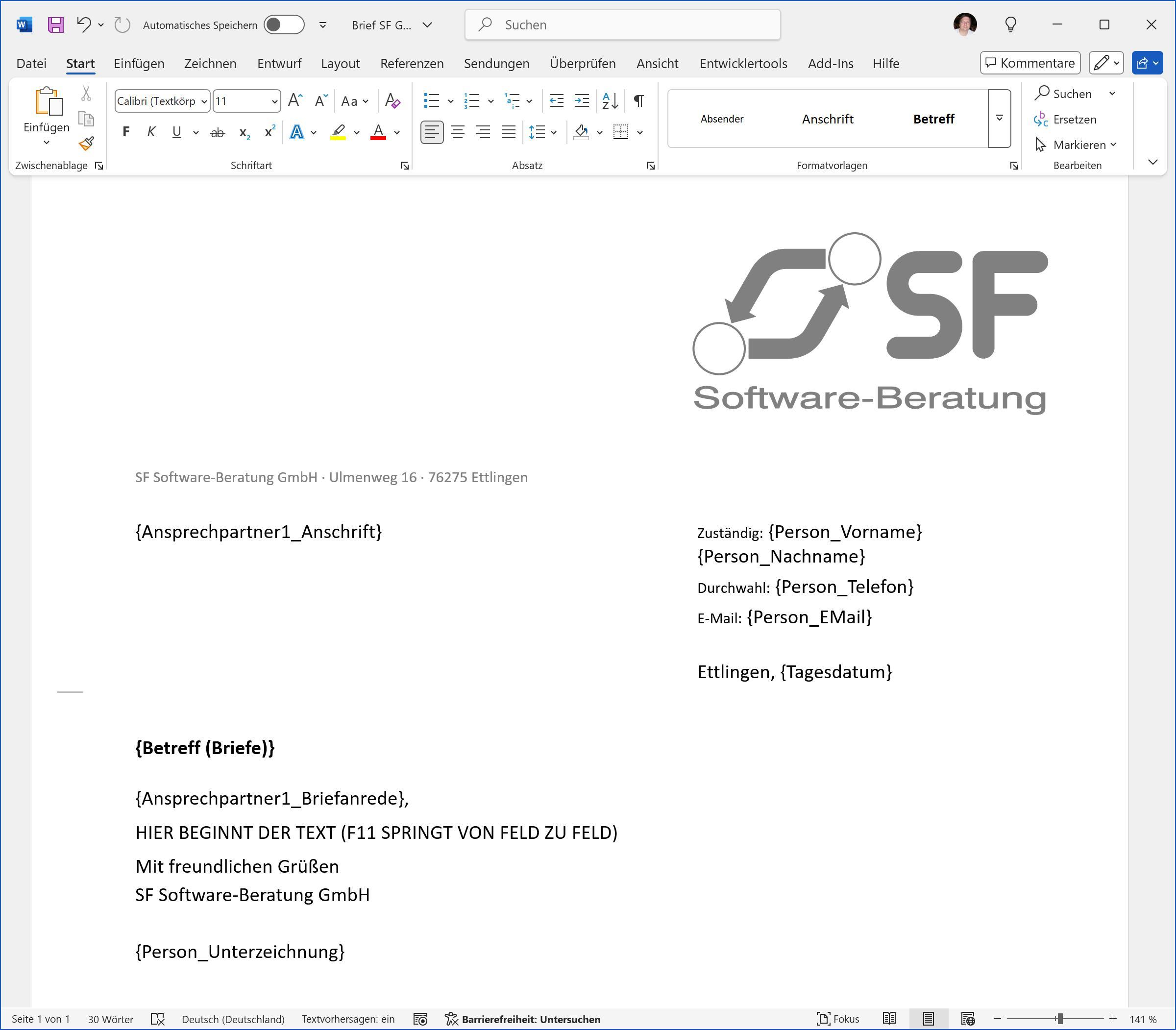The height and width of the screenshot is (1030, 1176).
Task: Apply subscript formatting
Action: point(245,133)
